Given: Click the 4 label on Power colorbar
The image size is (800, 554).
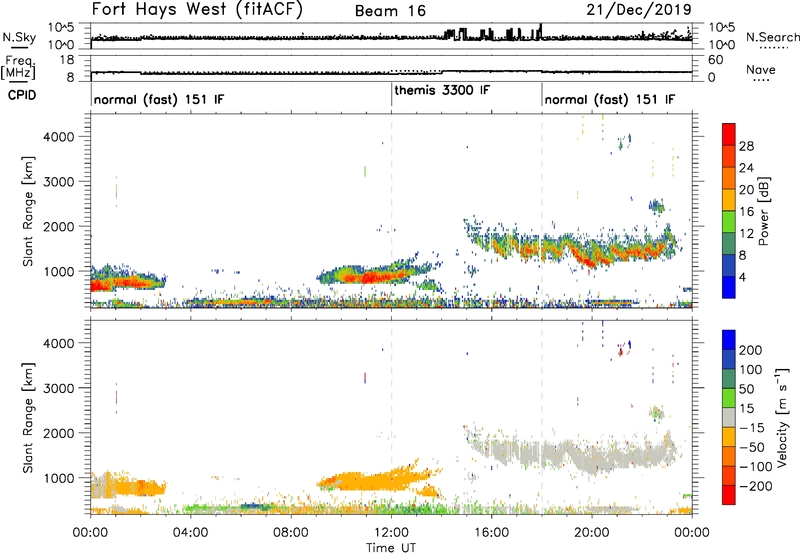Looking at the screenshot, I should 743,277.
